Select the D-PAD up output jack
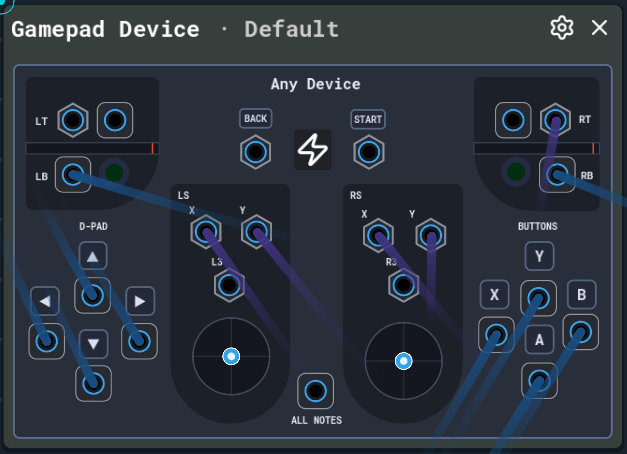627x454 pixels. 92,295
